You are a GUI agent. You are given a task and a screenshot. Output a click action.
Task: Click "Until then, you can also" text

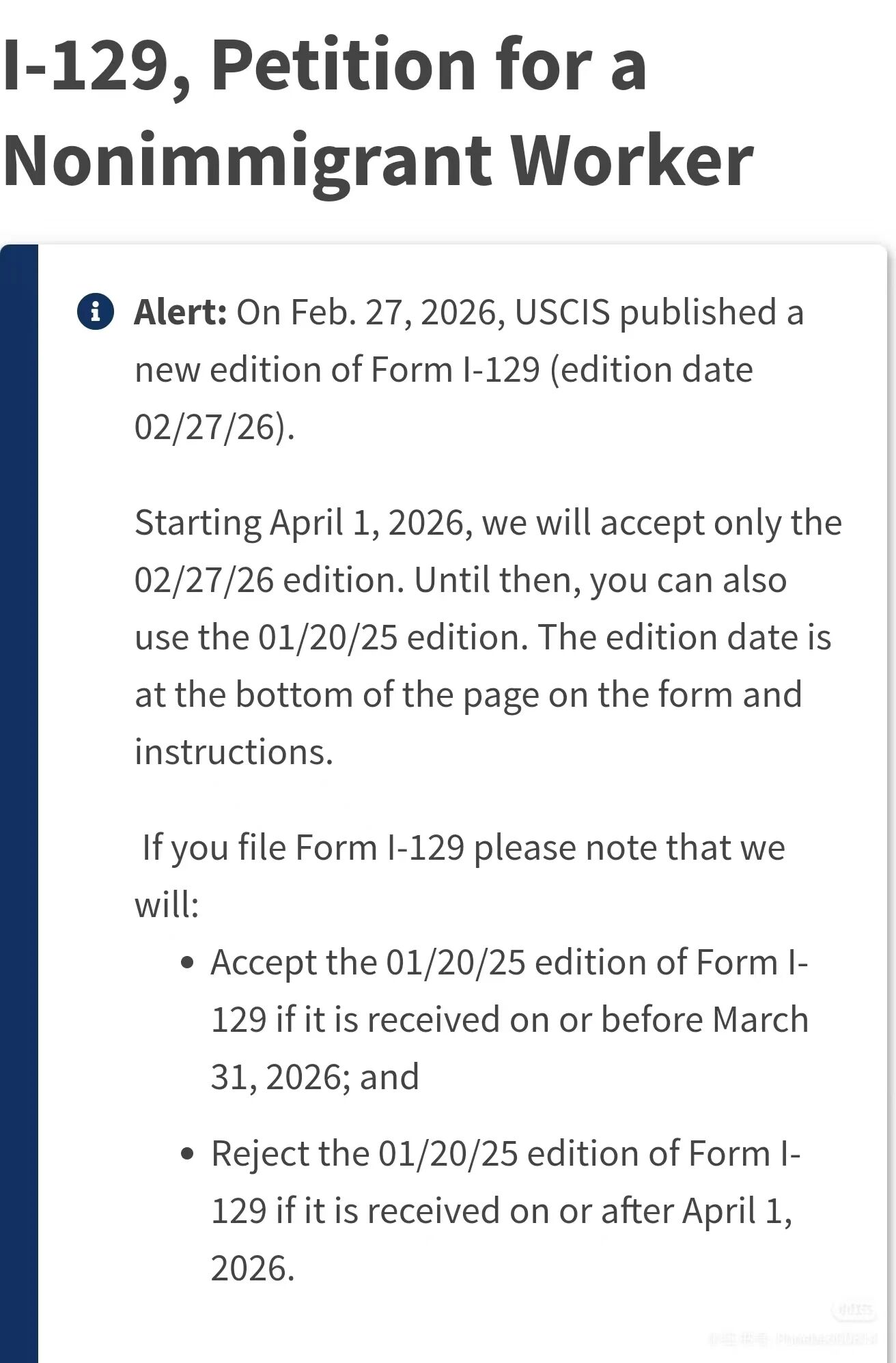click(x=600, y=580)
